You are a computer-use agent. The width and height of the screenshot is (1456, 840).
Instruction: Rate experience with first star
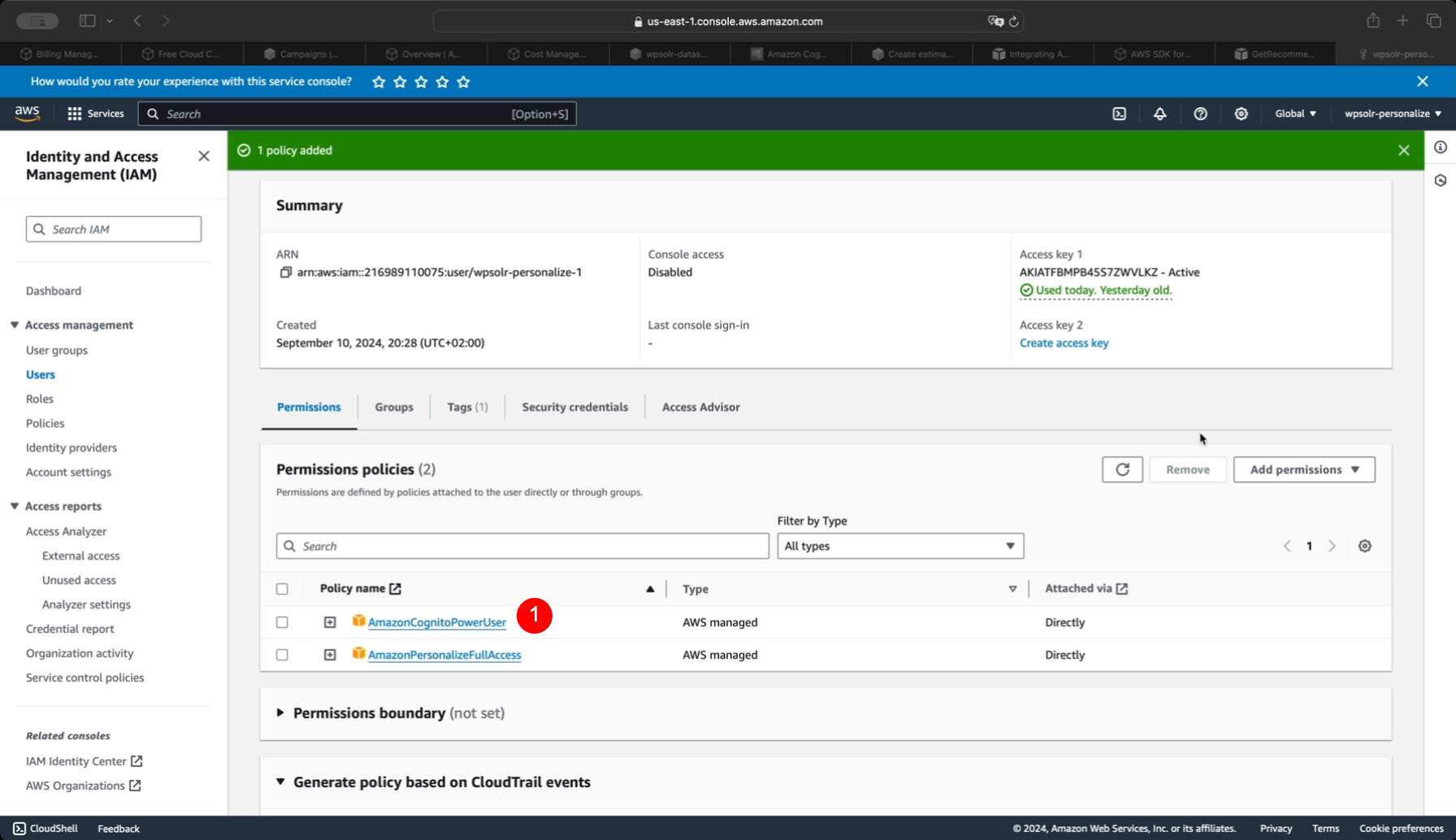pos(379,82)
